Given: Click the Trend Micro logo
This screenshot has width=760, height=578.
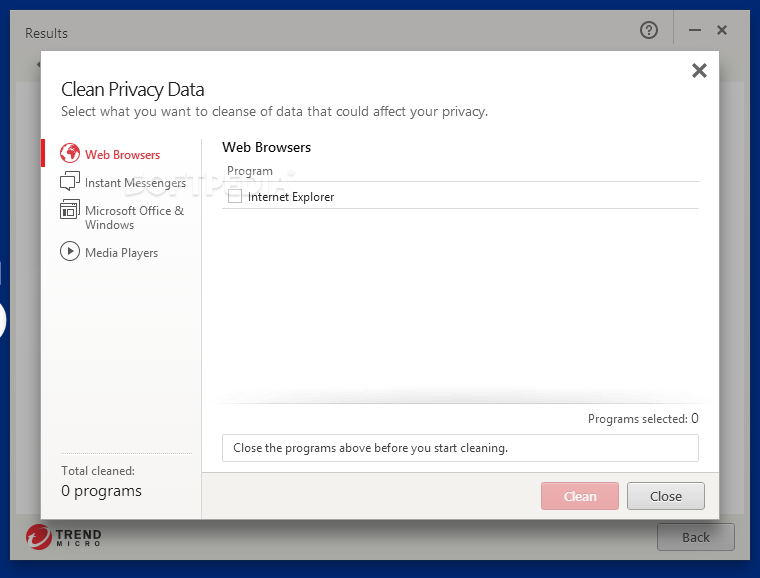Looking at the screenshot, I should click(64, 537).
